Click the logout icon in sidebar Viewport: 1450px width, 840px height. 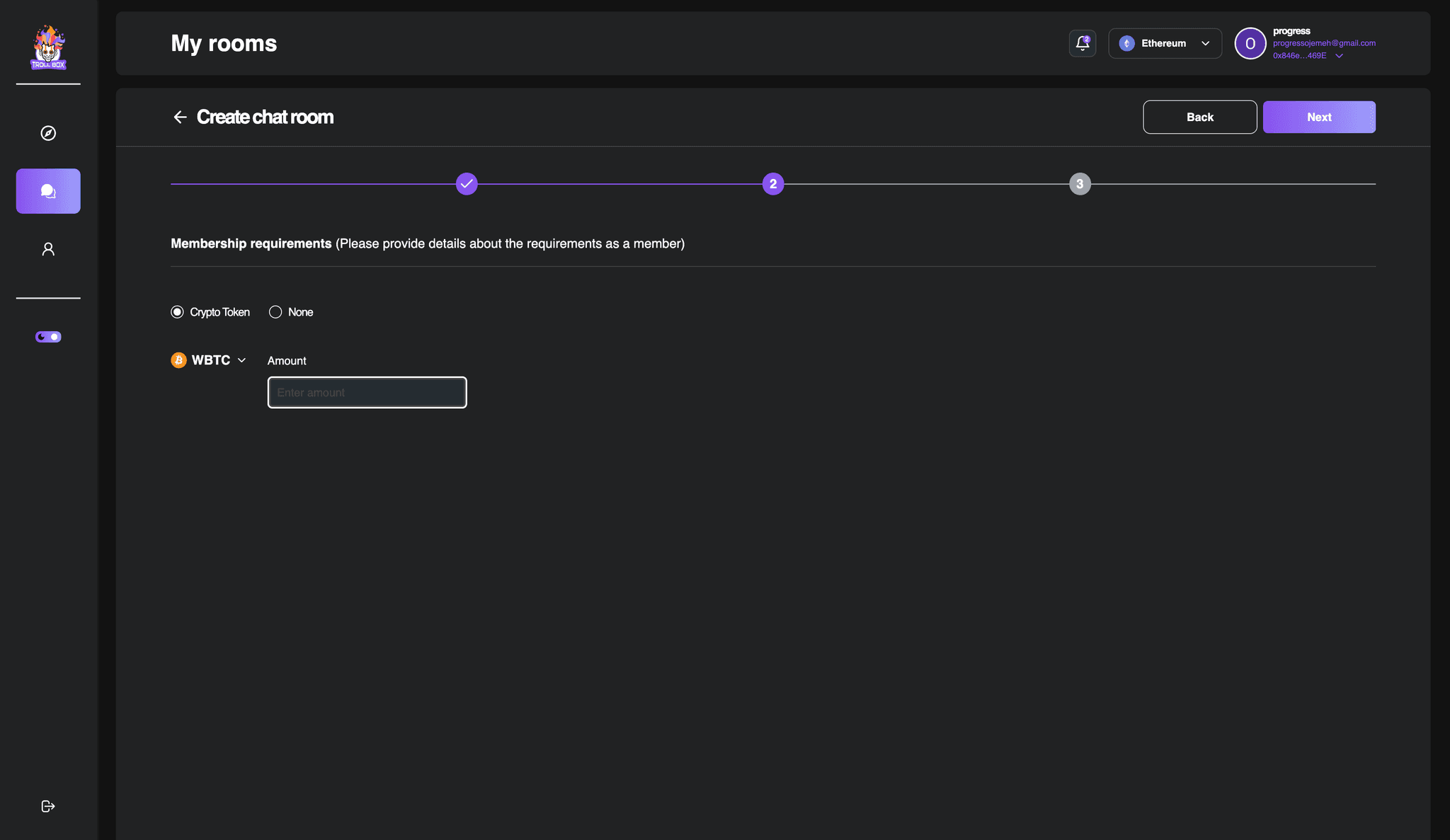click(x=48, y=806)
